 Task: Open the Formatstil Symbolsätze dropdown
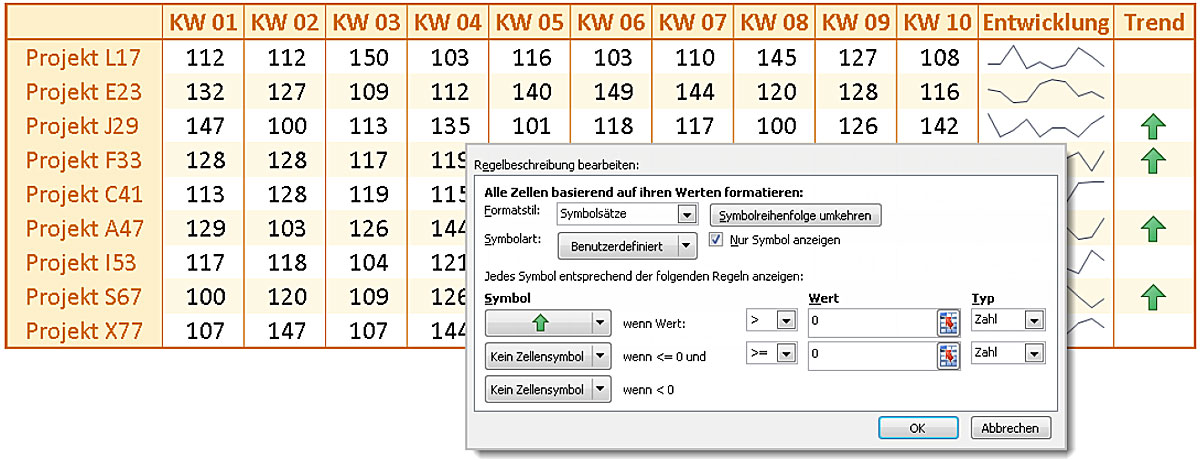pyautogui.click(x=686, y=214)
